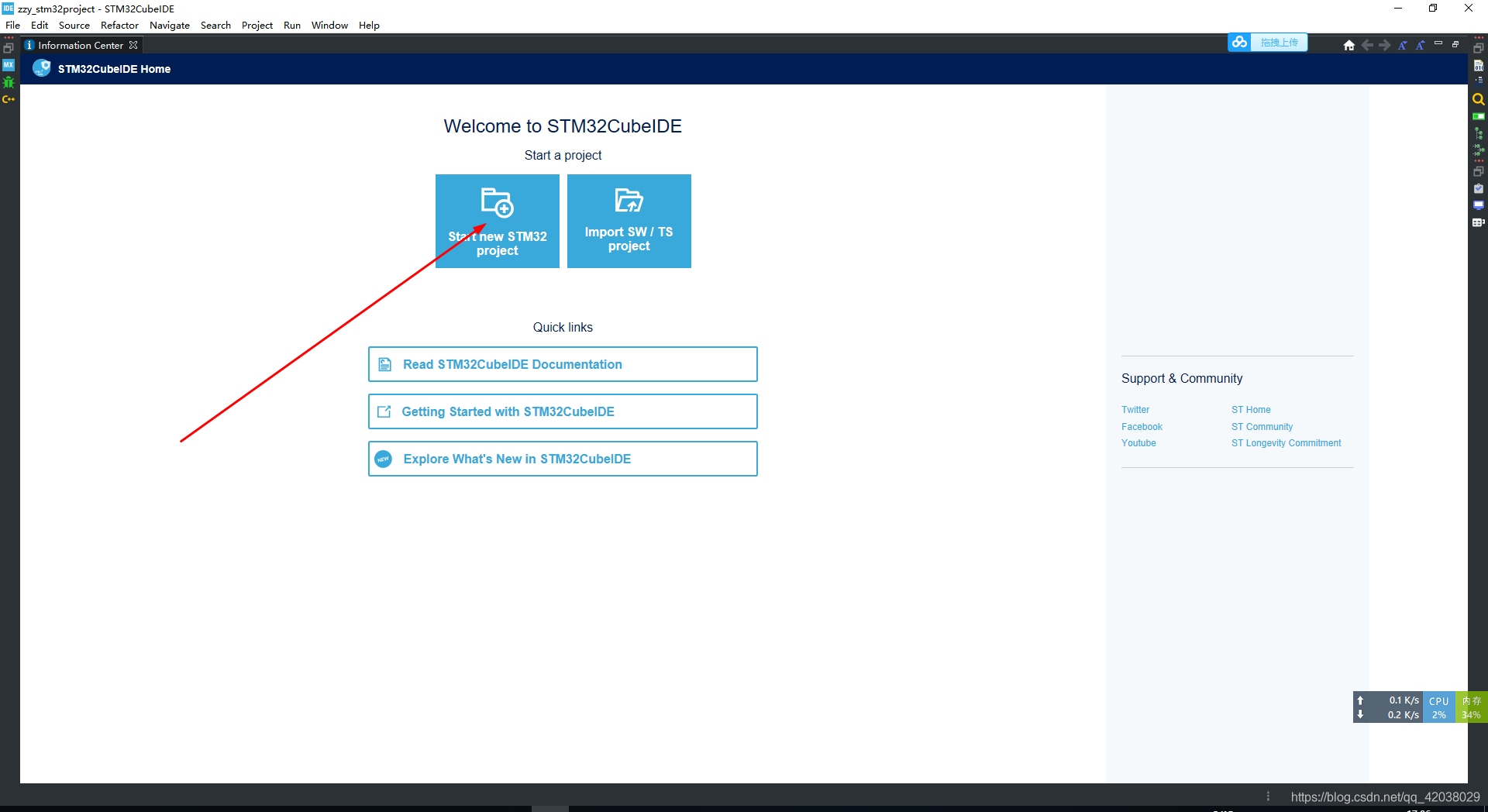Open the Search view magnifier icon
The height and width of the screenshot is (812, 1488).
(1479, 99)
